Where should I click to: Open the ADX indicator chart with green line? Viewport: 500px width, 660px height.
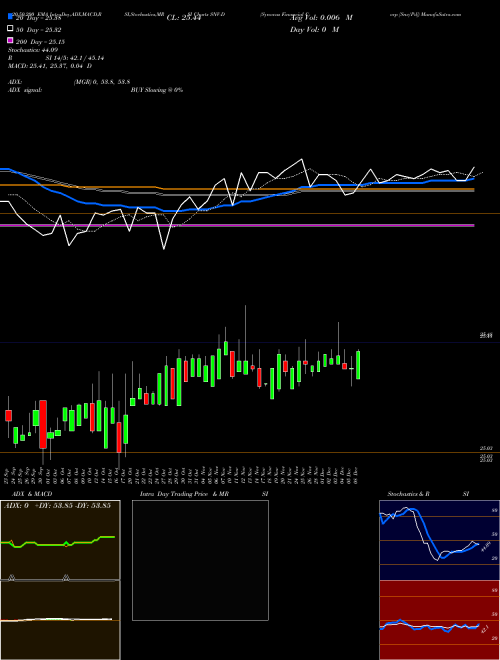click(60, 540)
